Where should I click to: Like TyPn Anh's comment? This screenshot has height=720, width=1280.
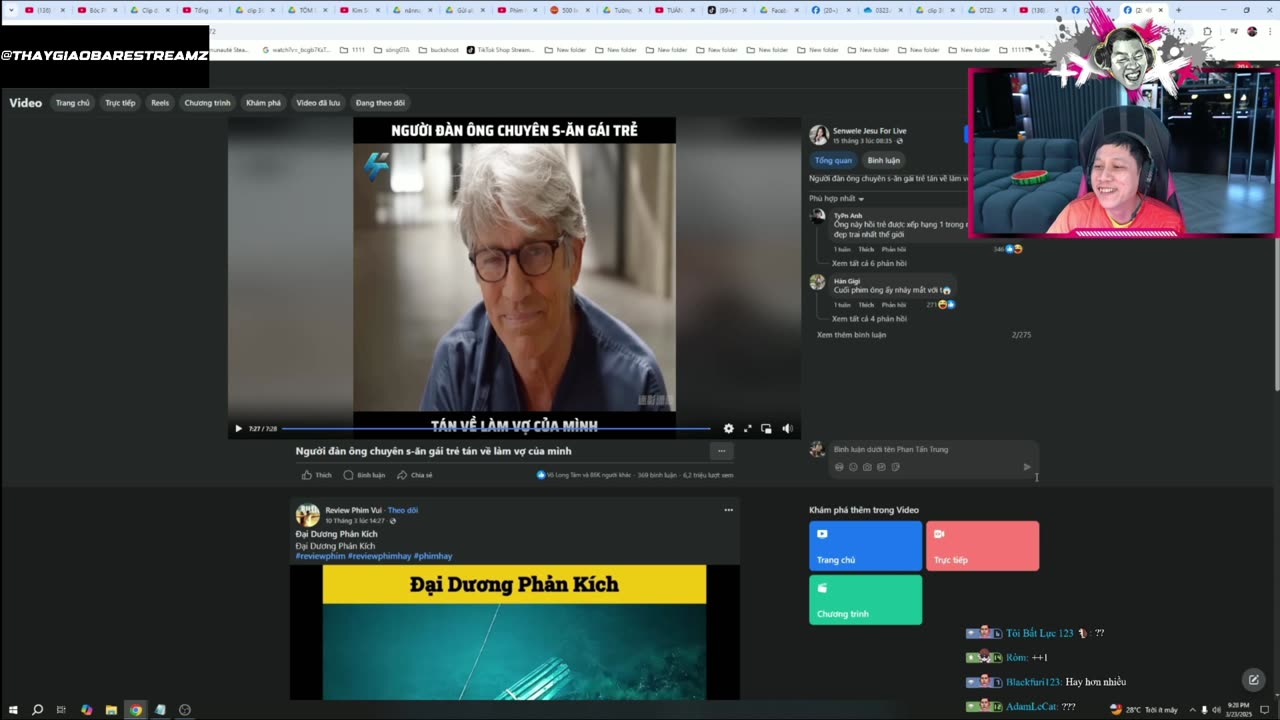click(x=866, y=249)
